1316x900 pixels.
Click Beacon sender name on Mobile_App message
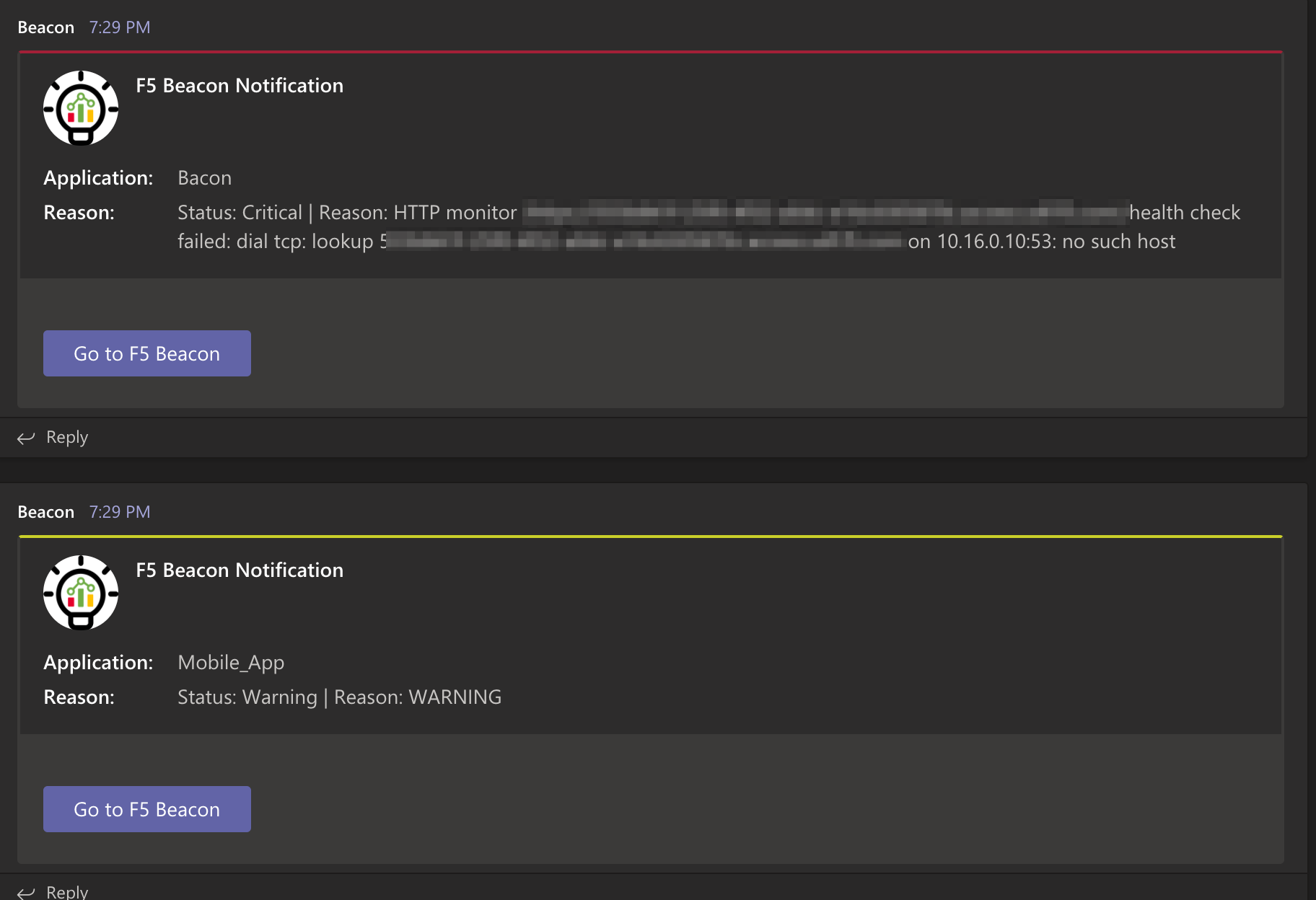tap(46, 512)
